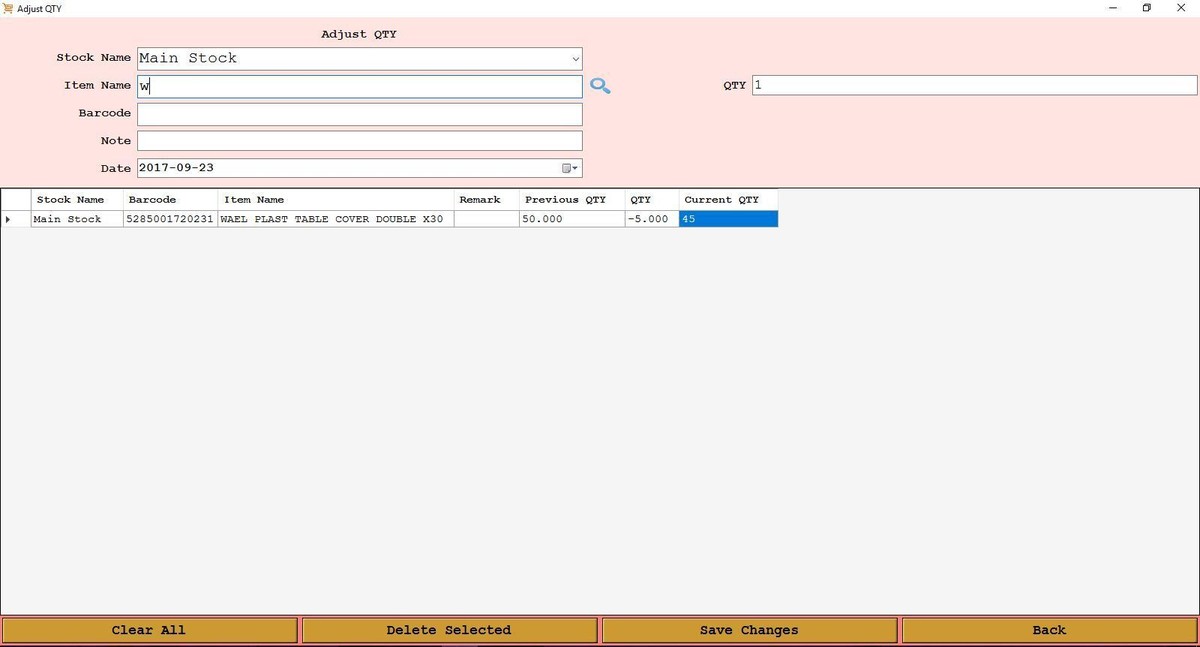Viewport: 1200px width, 647px height.
Task: Click Delete Selected button
Action: pos(449,630)
